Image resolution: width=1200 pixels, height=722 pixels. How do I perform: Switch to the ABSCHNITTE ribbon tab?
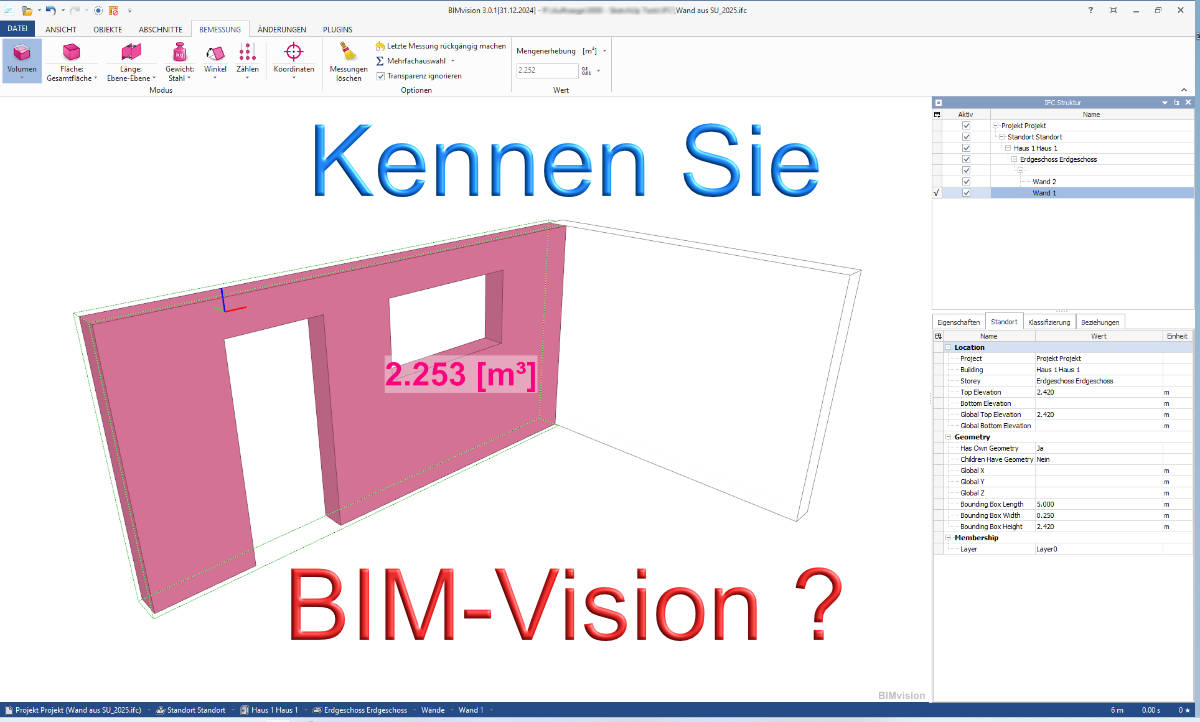click(159, 29)
